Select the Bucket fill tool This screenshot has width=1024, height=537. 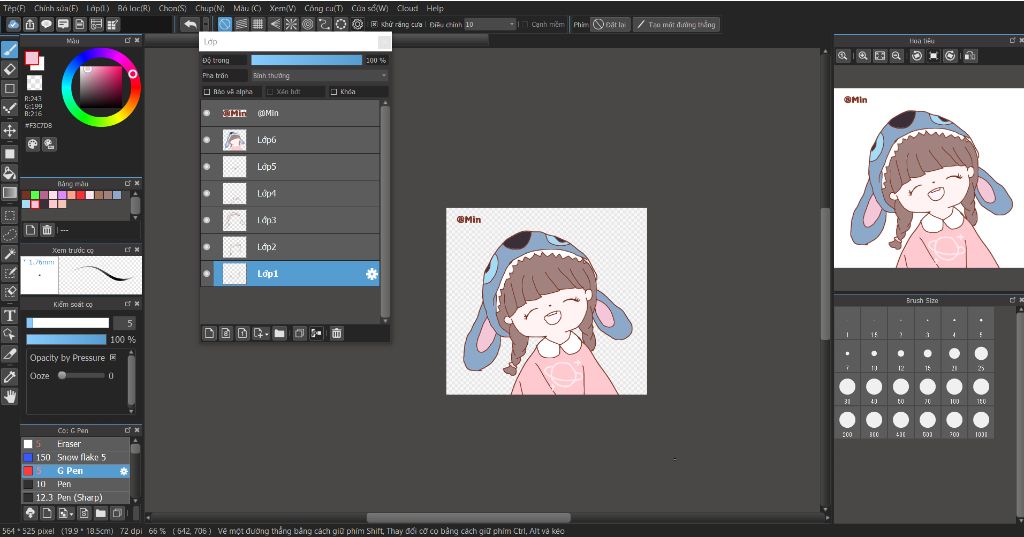pos(10,173)
